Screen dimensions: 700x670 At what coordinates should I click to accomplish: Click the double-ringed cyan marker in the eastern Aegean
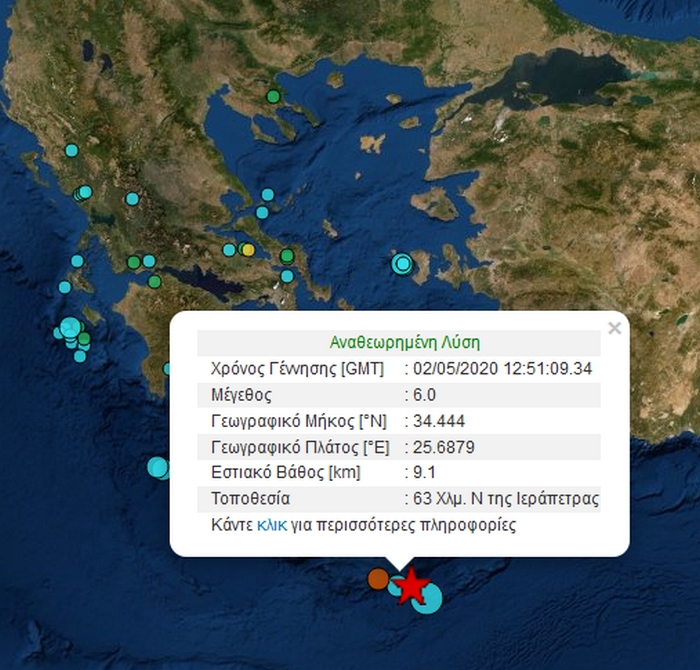(x=402, y=264)
